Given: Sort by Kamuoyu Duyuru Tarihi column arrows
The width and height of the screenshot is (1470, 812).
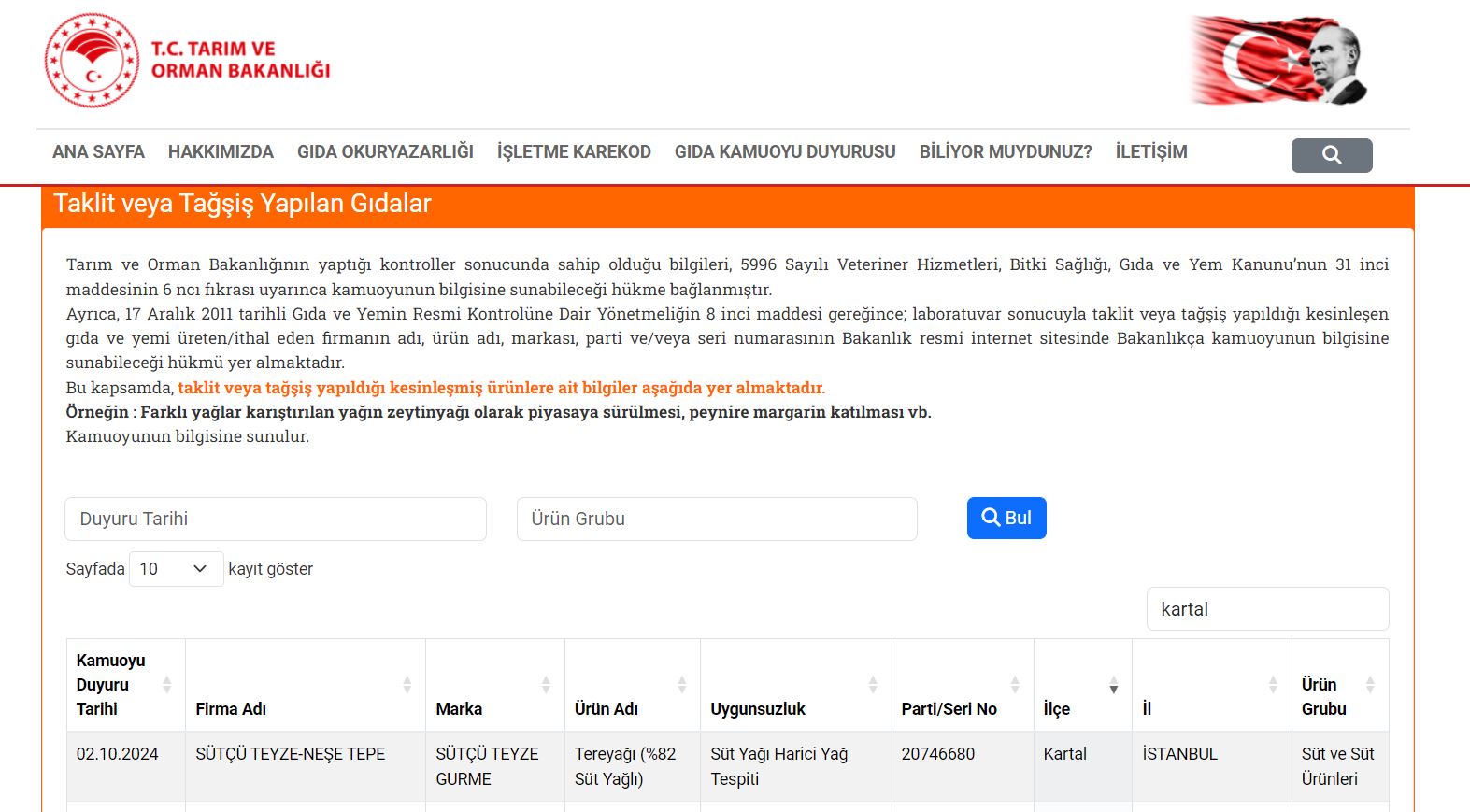Looking at the screenshot, I should click(166, 685).
